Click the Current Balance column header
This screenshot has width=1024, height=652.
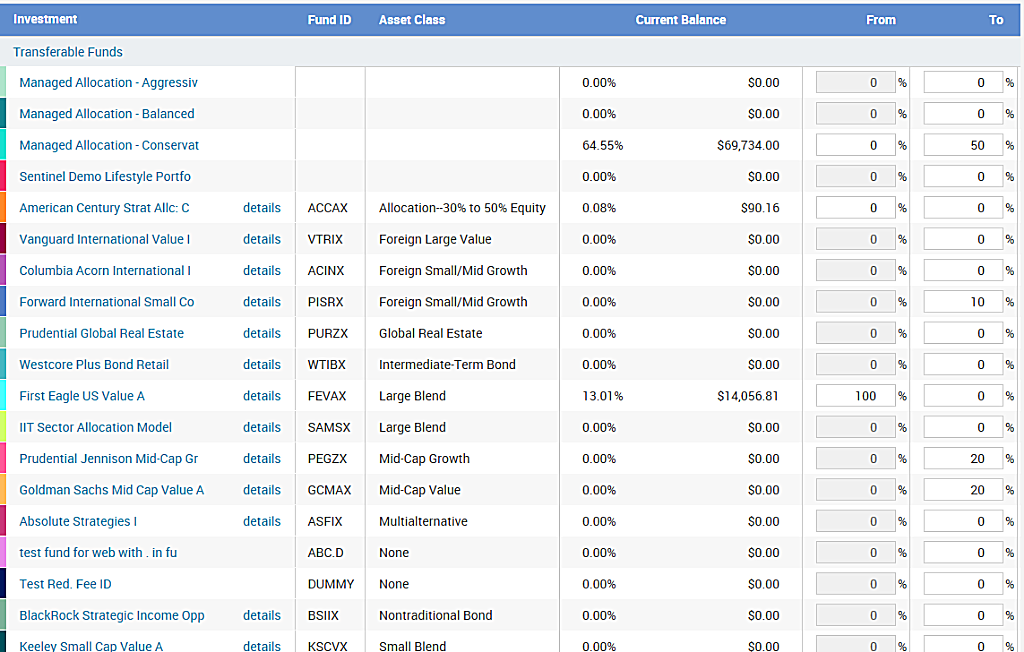click(680, 20)
